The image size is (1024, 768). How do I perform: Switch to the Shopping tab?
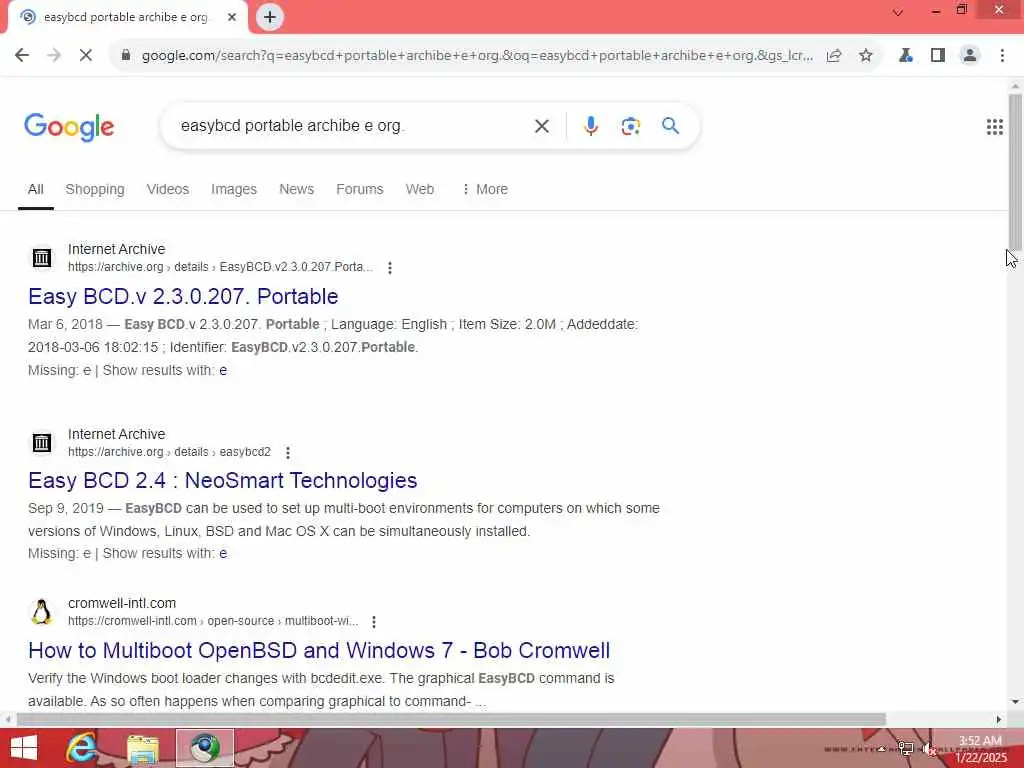pyautogui.click(x=95, y=189)
